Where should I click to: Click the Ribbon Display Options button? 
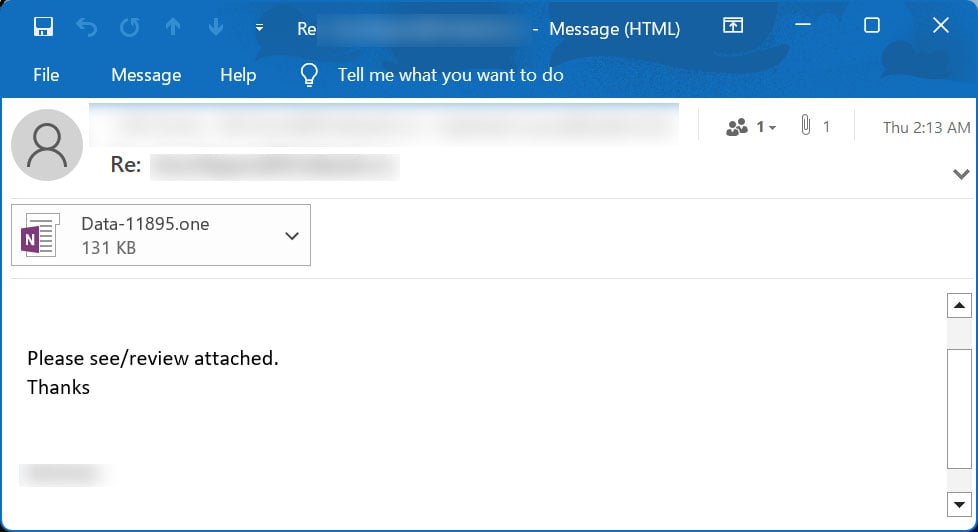tap(733, 26)
